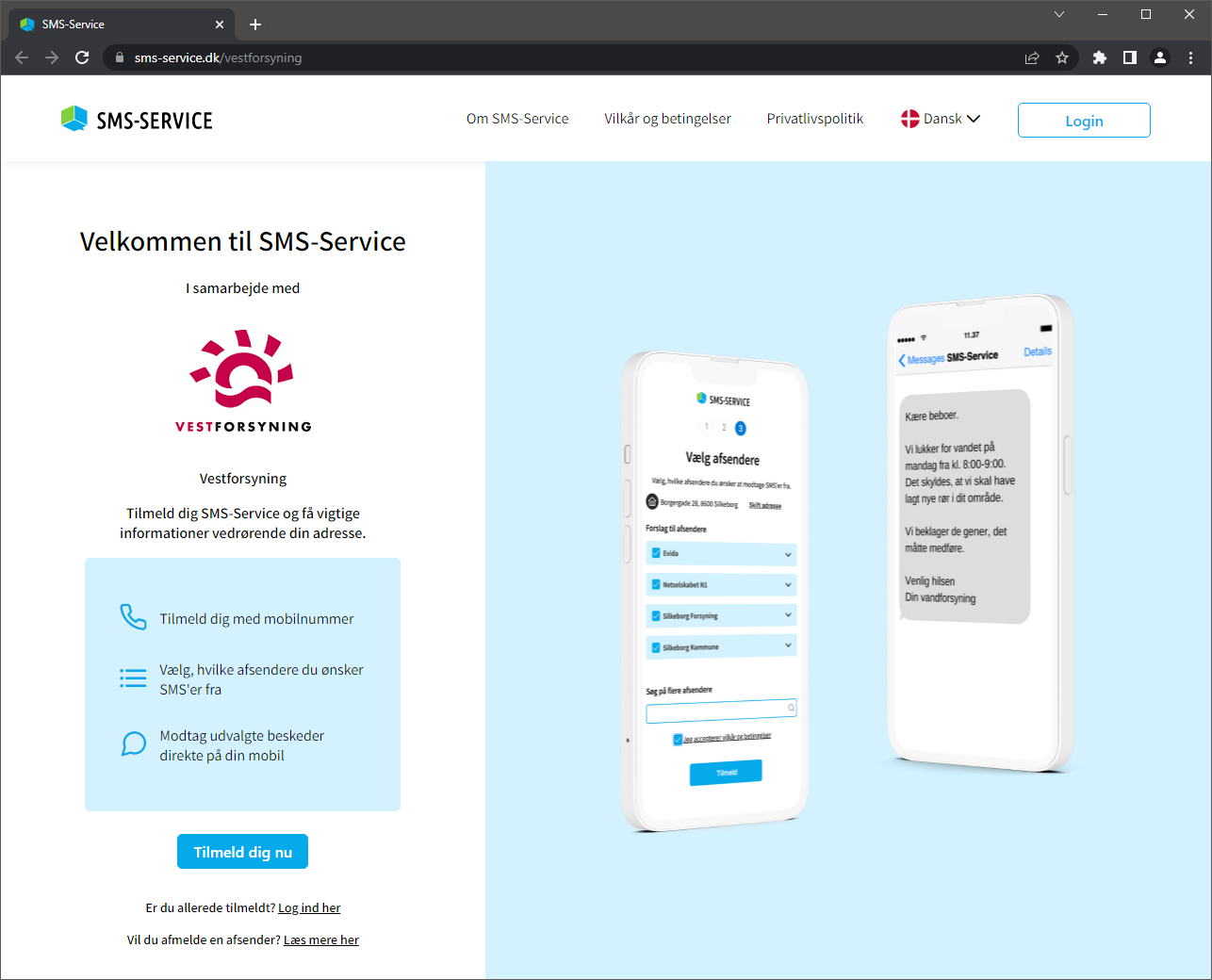This screenshot has width=1212, height=980.
Task: Click the SMS-Service logo in header
Action: 137,120
